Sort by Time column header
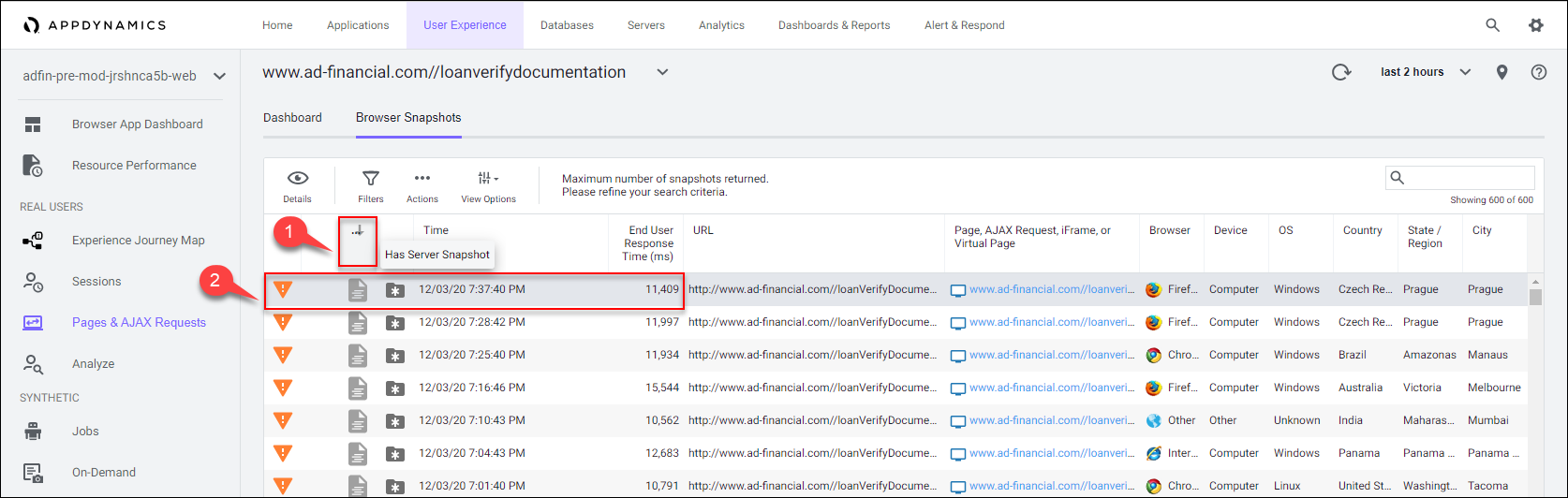 click(x=436, y=230)
